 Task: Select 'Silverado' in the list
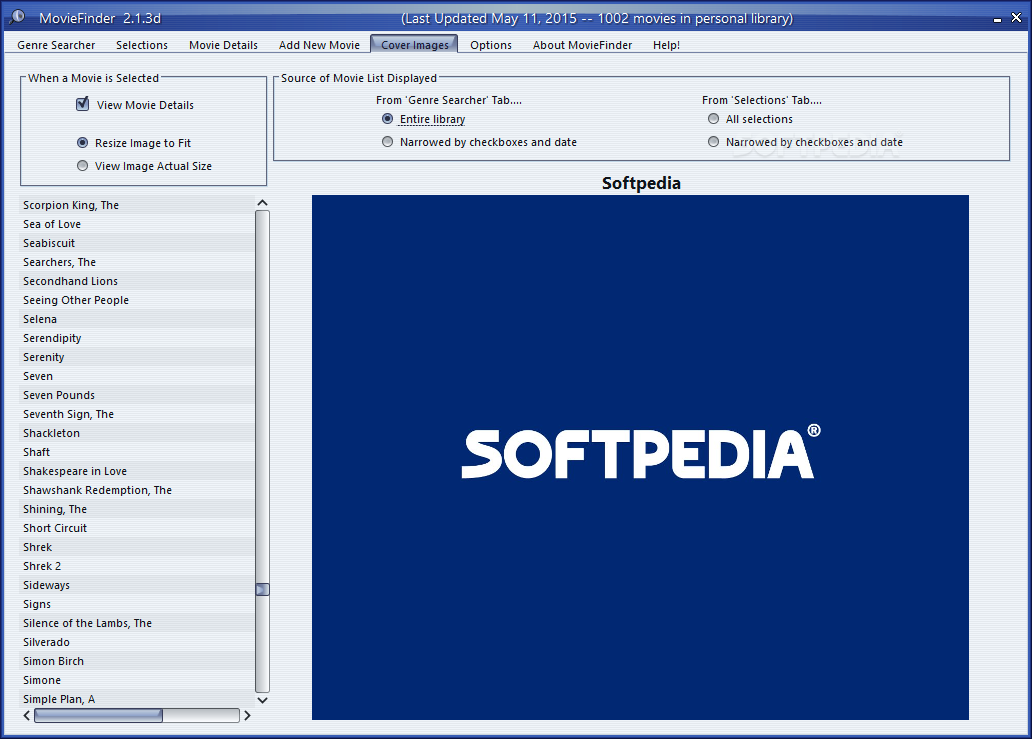(137, 642)
